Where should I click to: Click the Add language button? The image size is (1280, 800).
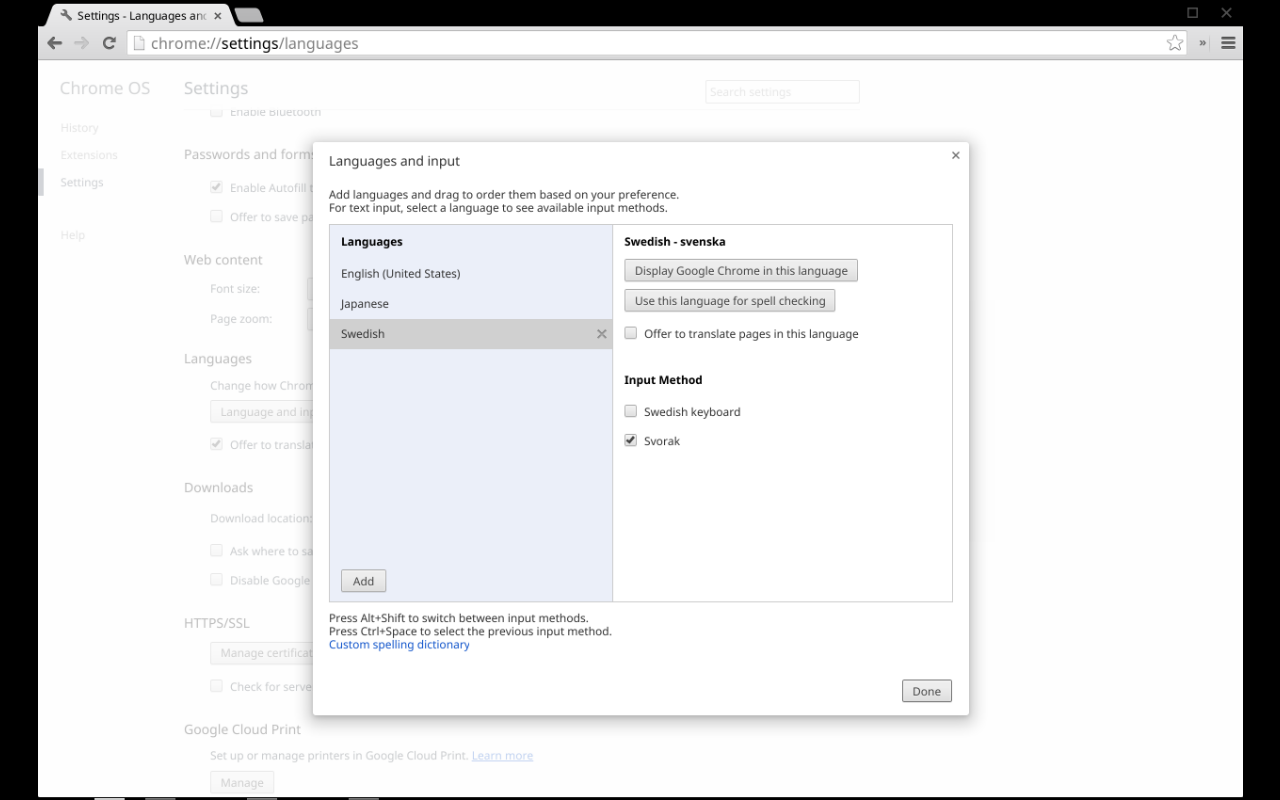[363, 581]
